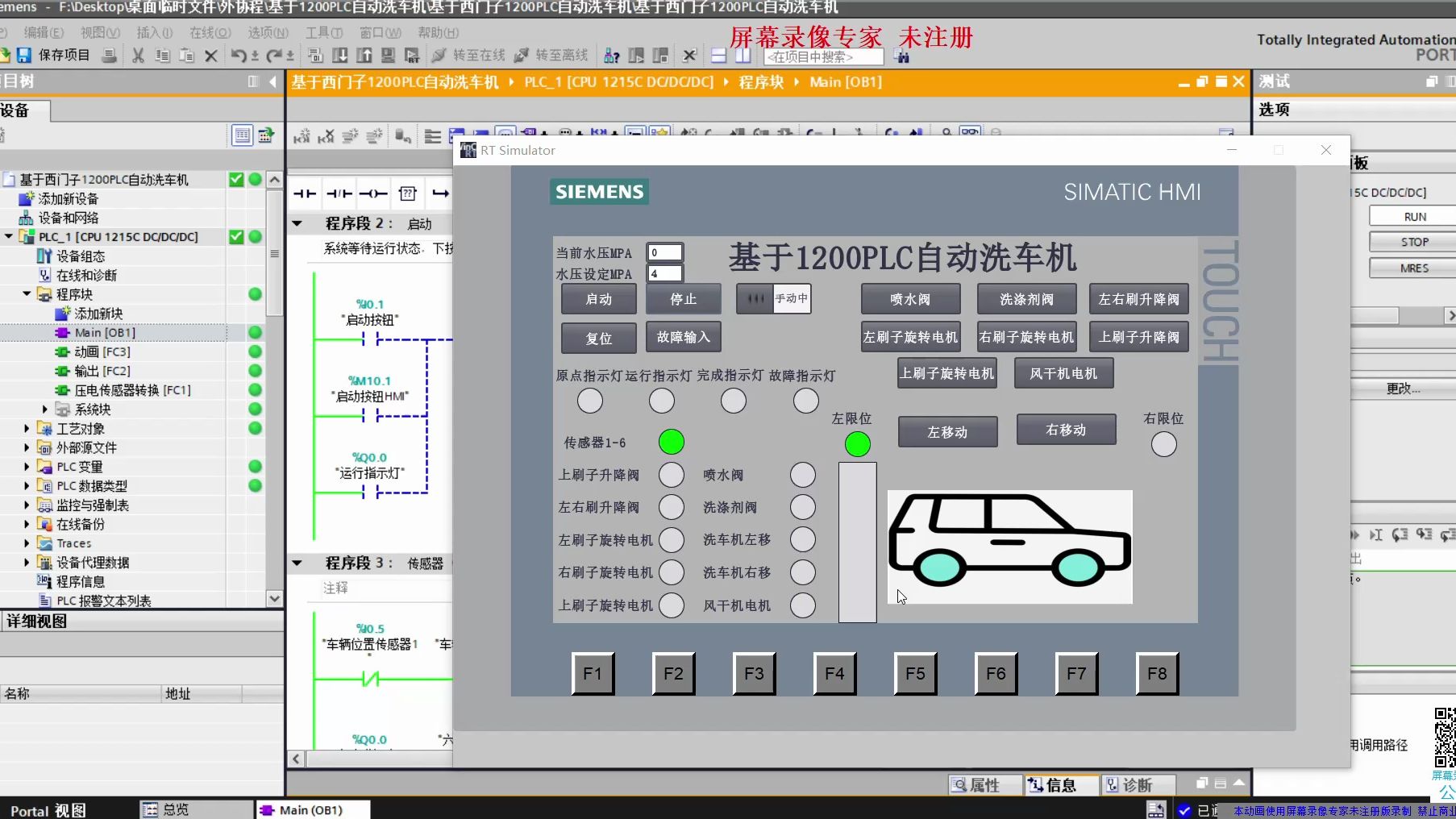This screenshot has width=1456, height=819.
Task: Click the copy icon in main toolbar
Action: coord(162,56)
